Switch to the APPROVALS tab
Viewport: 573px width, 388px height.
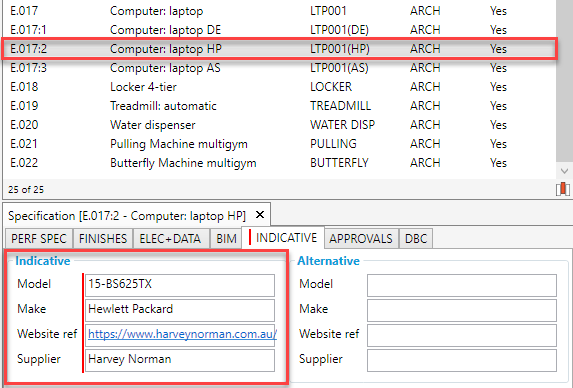tap(361, 239)
